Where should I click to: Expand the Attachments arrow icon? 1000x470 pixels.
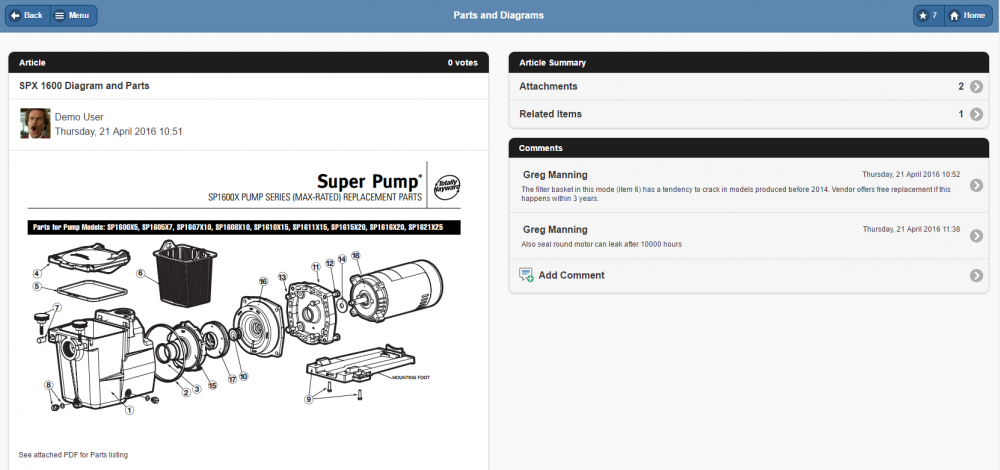976,87
